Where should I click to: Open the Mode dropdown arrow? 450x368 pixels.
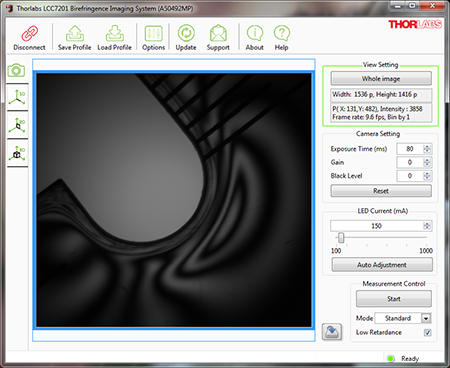(426, 318)
